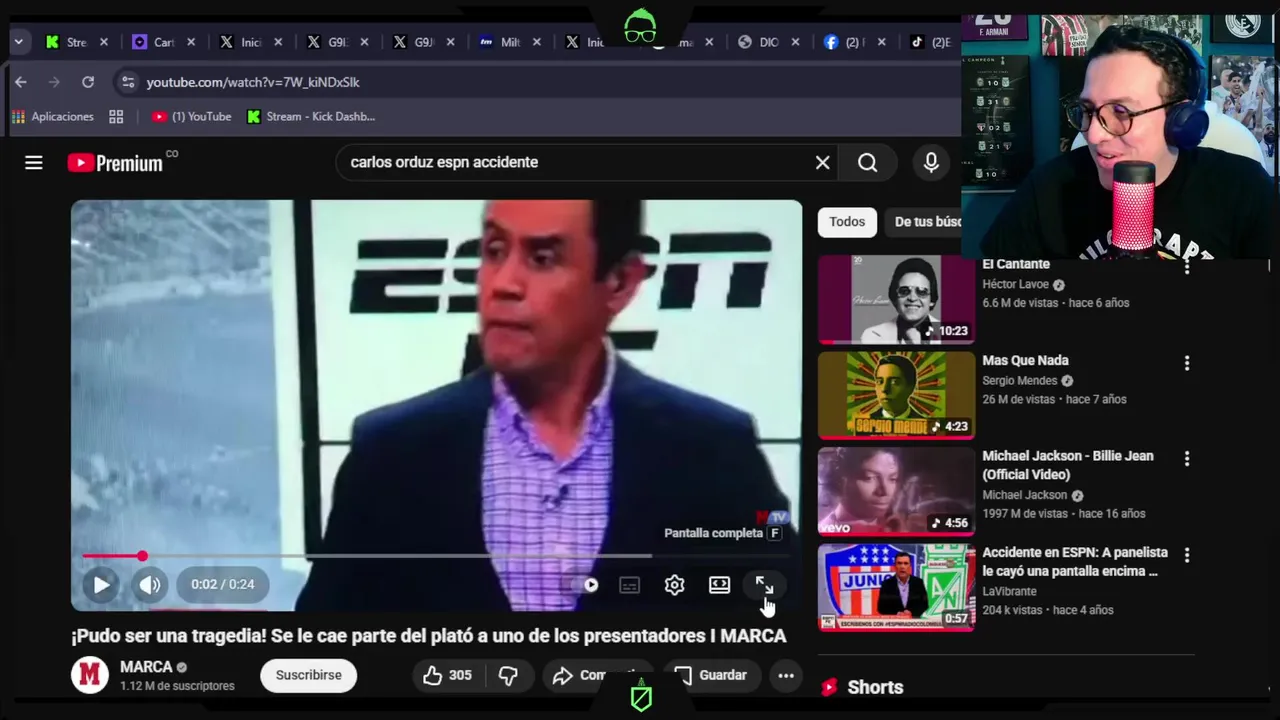The width and height of the screenshot is (1280, 720).
Task: Close the Cart tab
Action: tap(191, 42)
